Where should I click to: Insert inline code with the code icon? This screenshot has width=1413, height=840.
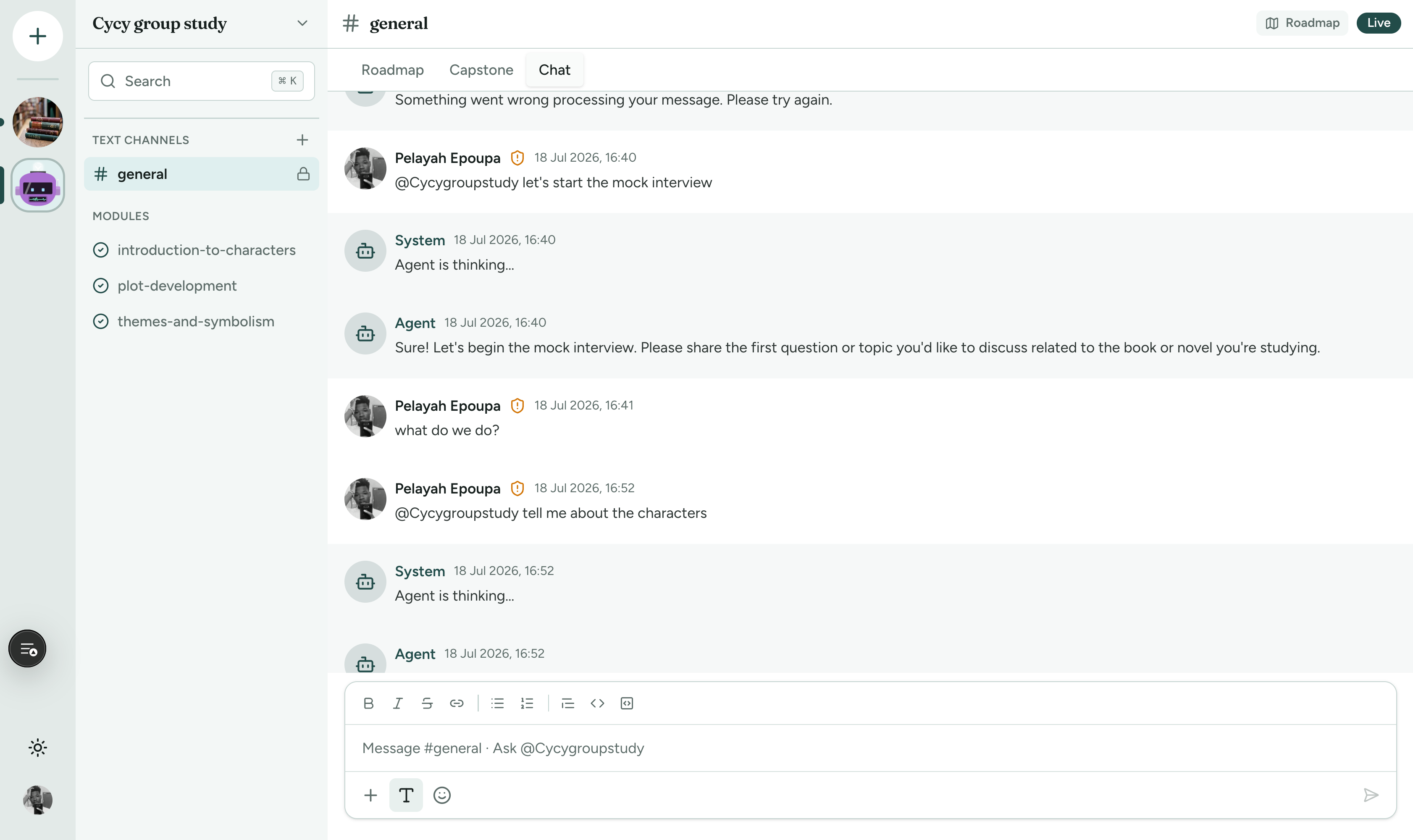[597, 703]
